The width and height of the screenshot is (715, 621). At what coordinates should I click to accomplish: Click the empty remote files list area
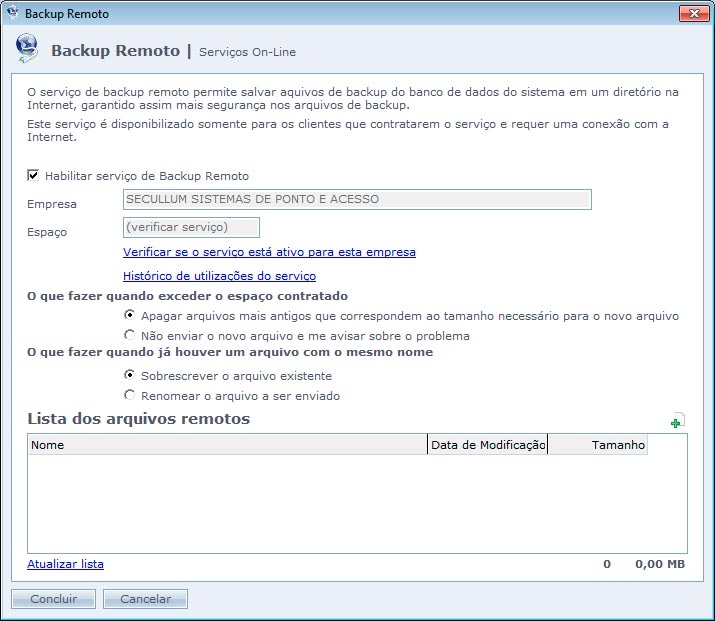[x=356, y=504]
